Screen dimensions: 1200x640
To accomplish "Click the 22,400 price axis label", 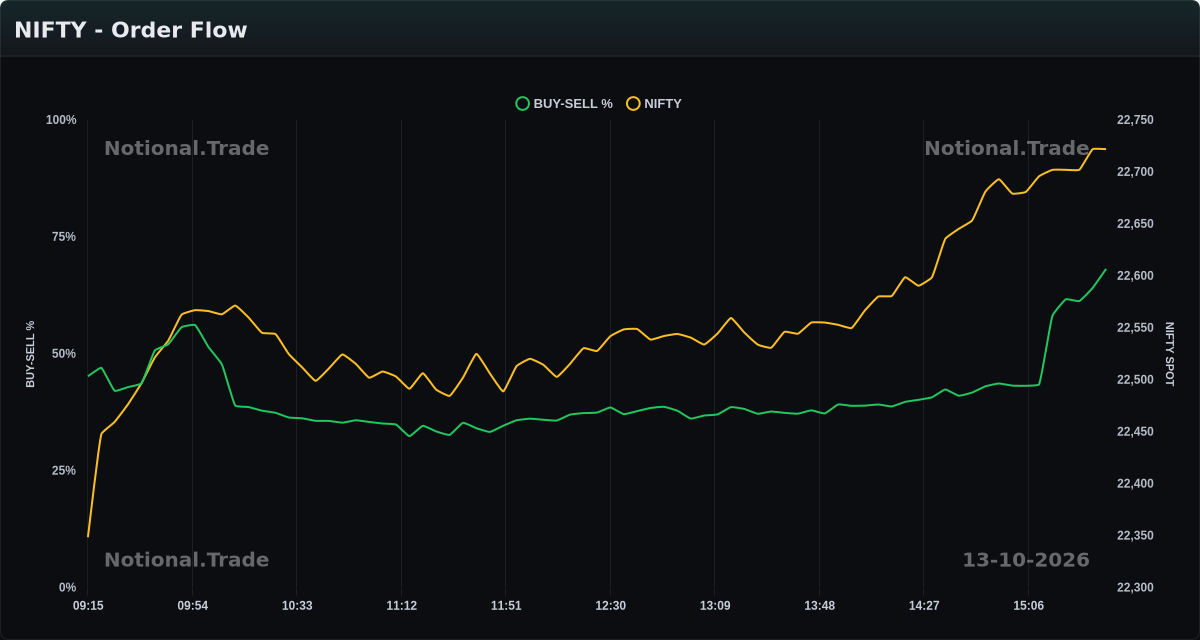I will coord(1135,484).
